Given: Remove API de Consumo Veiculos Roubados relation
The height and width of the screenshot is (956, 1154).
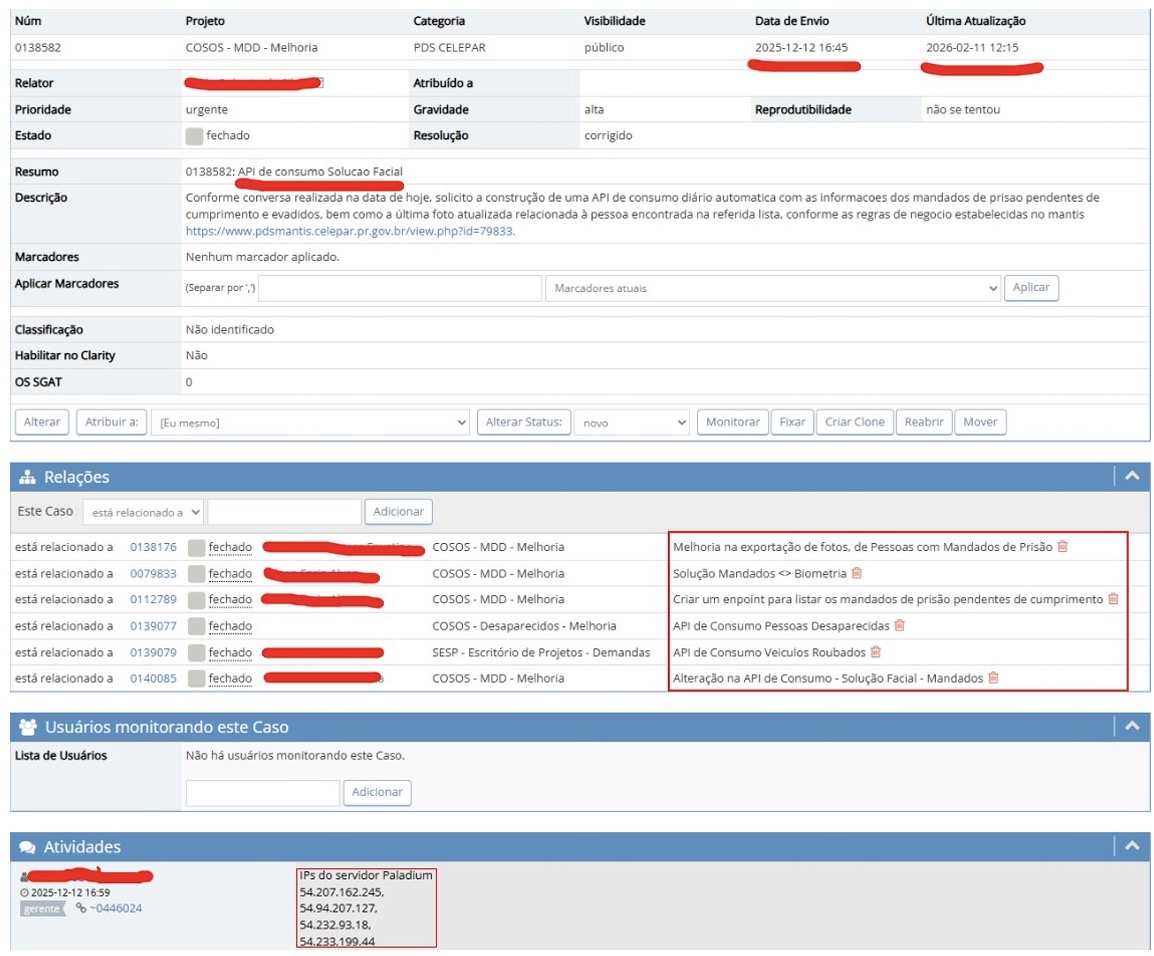Looking at the screenshot, I should coord(875,652).
